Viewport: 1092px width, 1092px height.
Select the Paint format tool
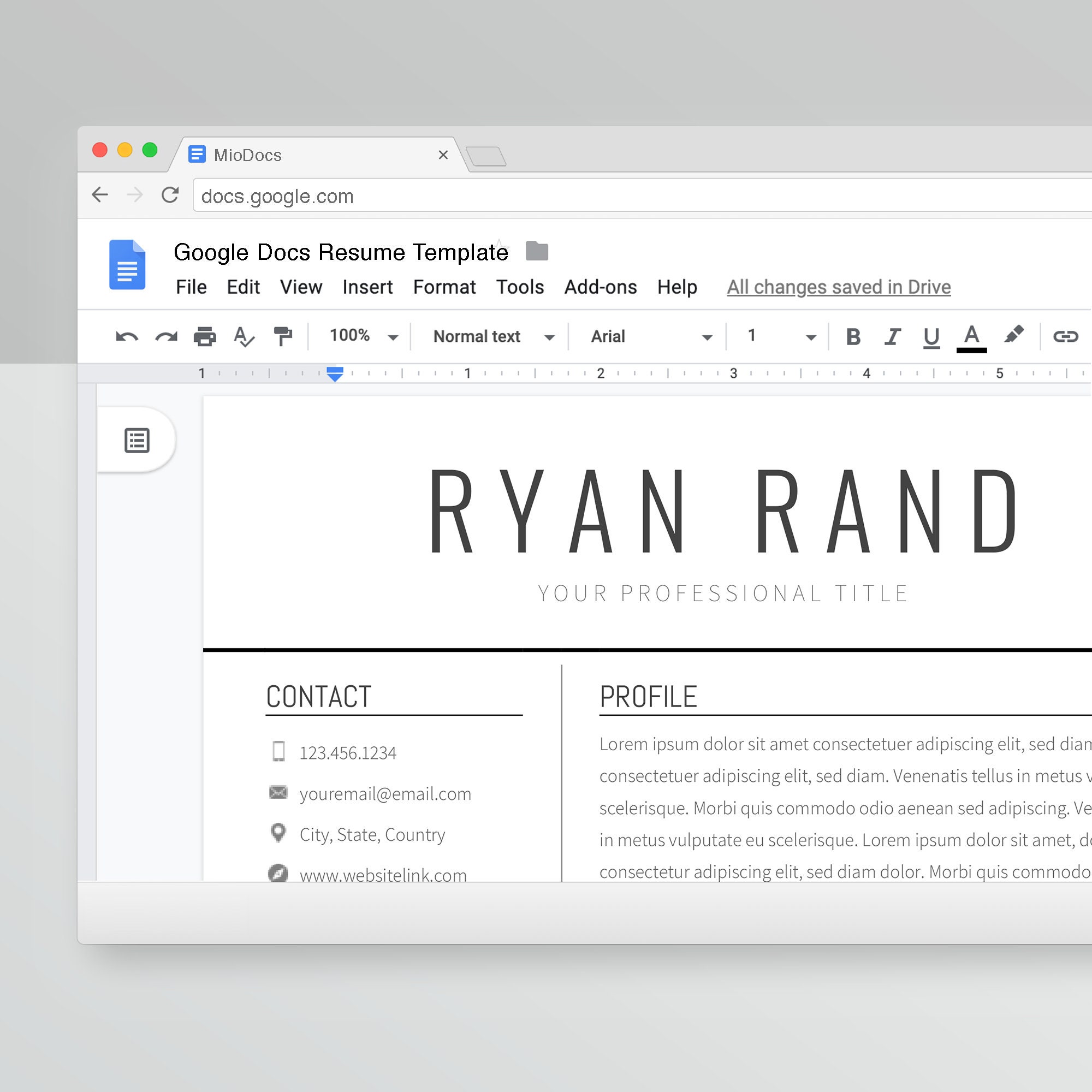(283, 336)
